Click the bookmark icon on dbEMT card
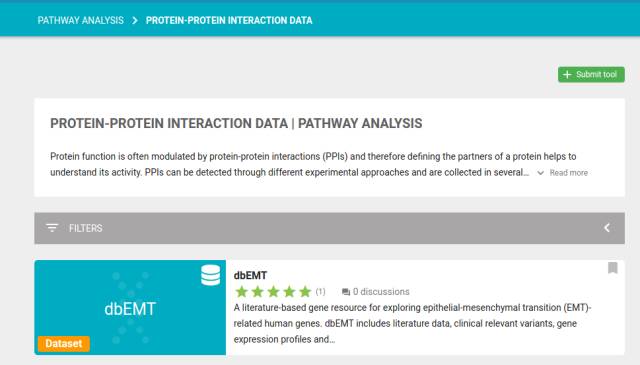640x365 pixels. point(612,268)
